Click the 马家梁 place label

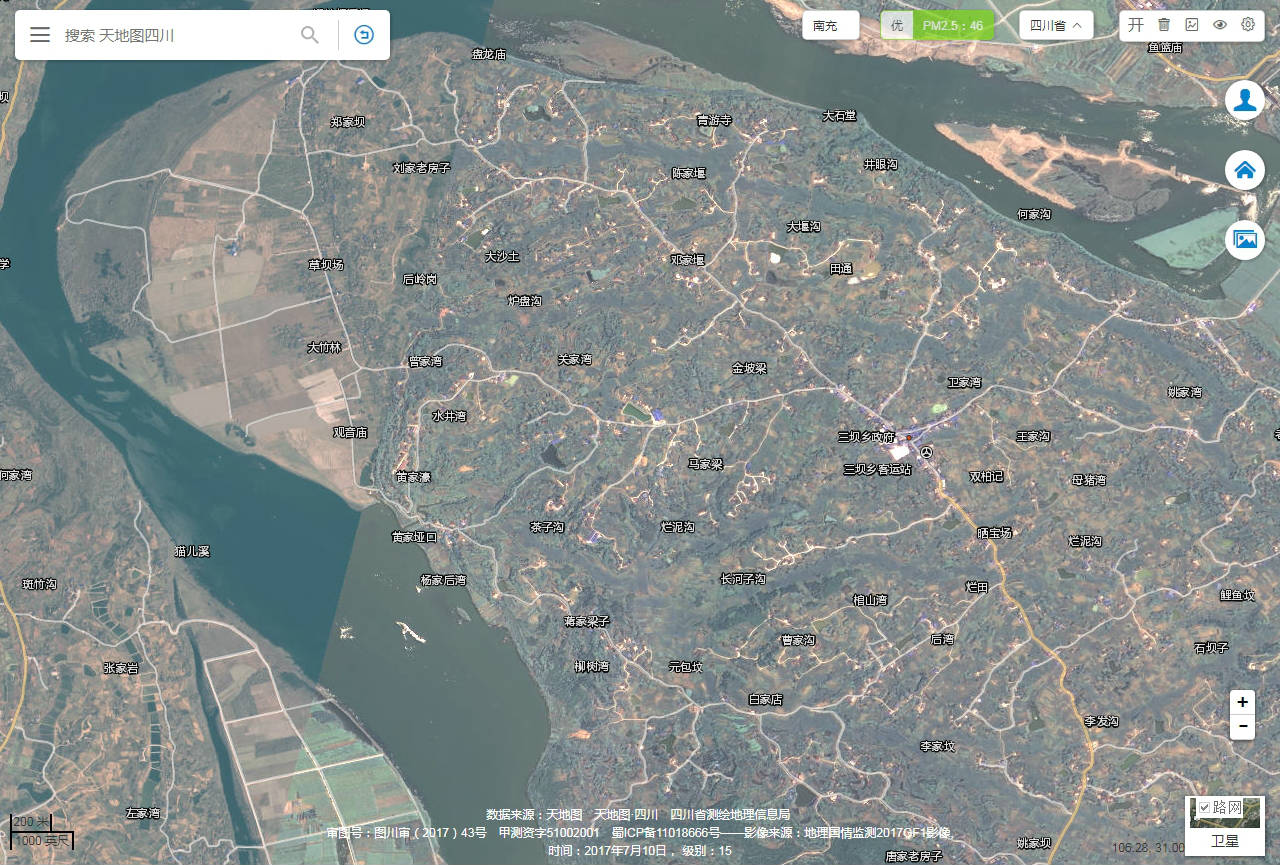click(705, 464)
